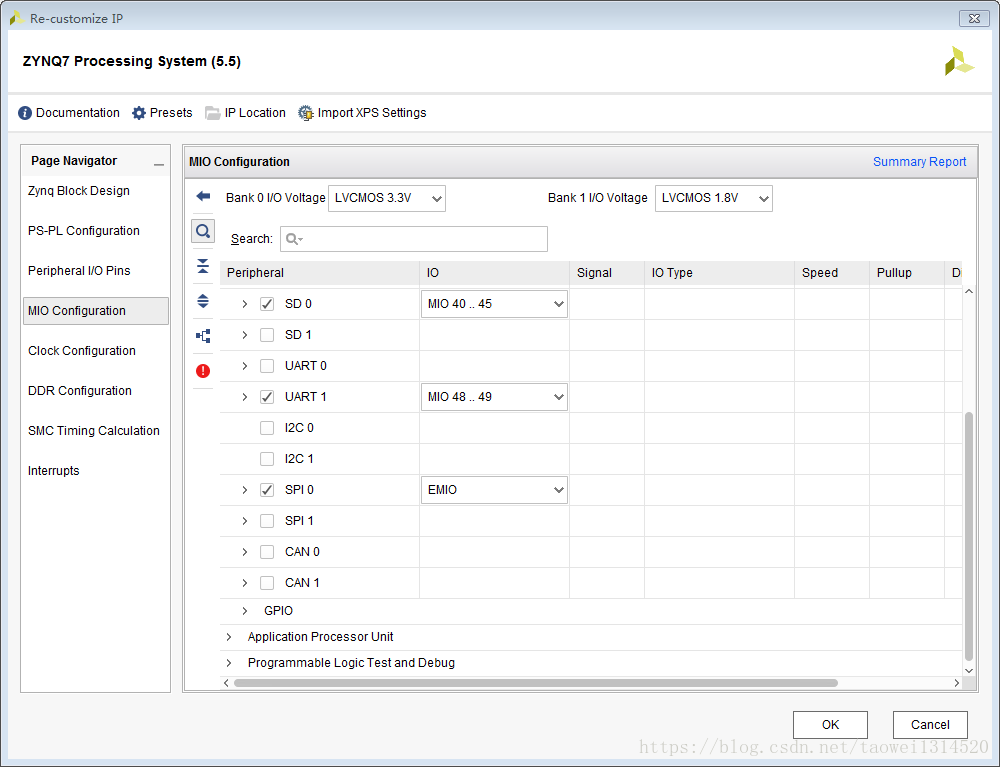1000x767 pixels.
Task: Select MIO Configuration page
Action: [x=96, y=311]
